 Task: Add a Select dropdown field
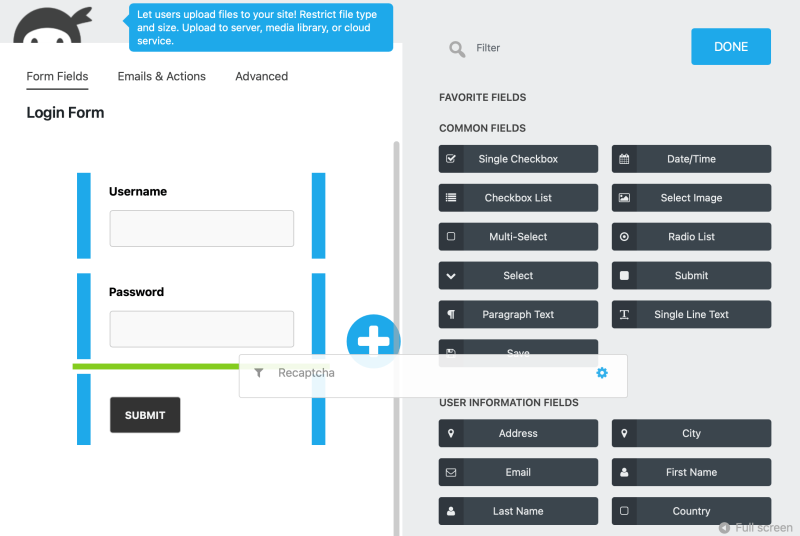pos(518,276)
